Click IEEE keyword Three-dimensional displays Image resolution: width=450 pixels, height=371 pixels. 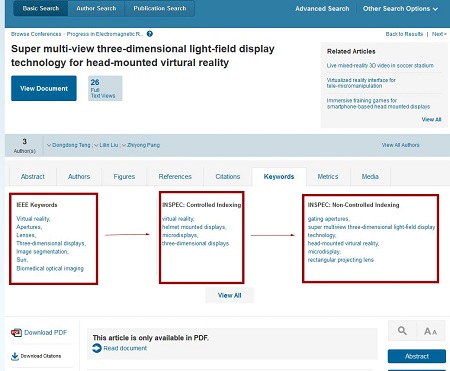coord(51,244)
